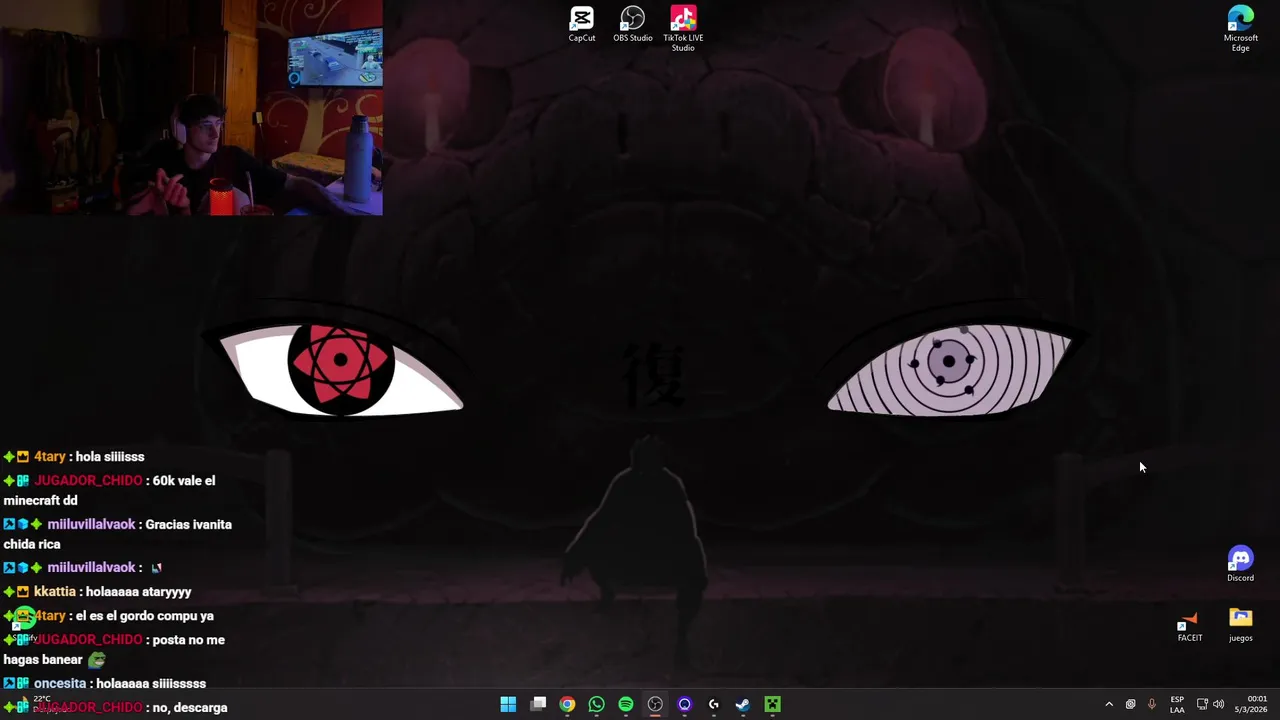The image size is (1280, 720).
Task: Click the webcam overlay in the corner
Action: pos(191,107)
